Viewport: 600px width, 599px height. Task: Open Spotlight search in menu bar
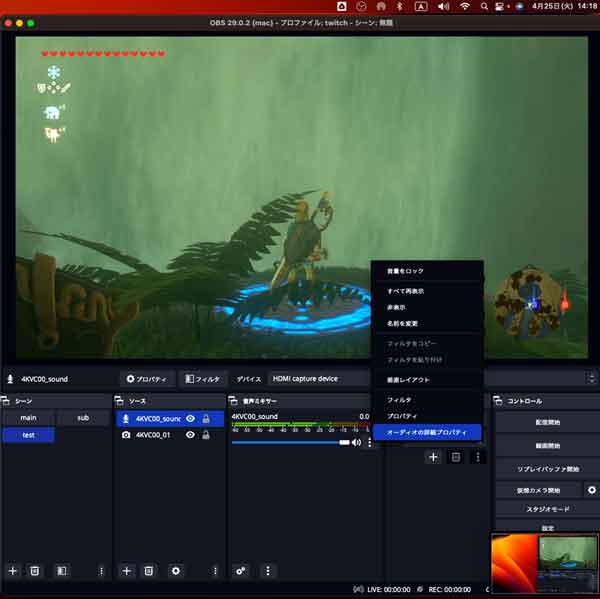(x=484, y=6)
